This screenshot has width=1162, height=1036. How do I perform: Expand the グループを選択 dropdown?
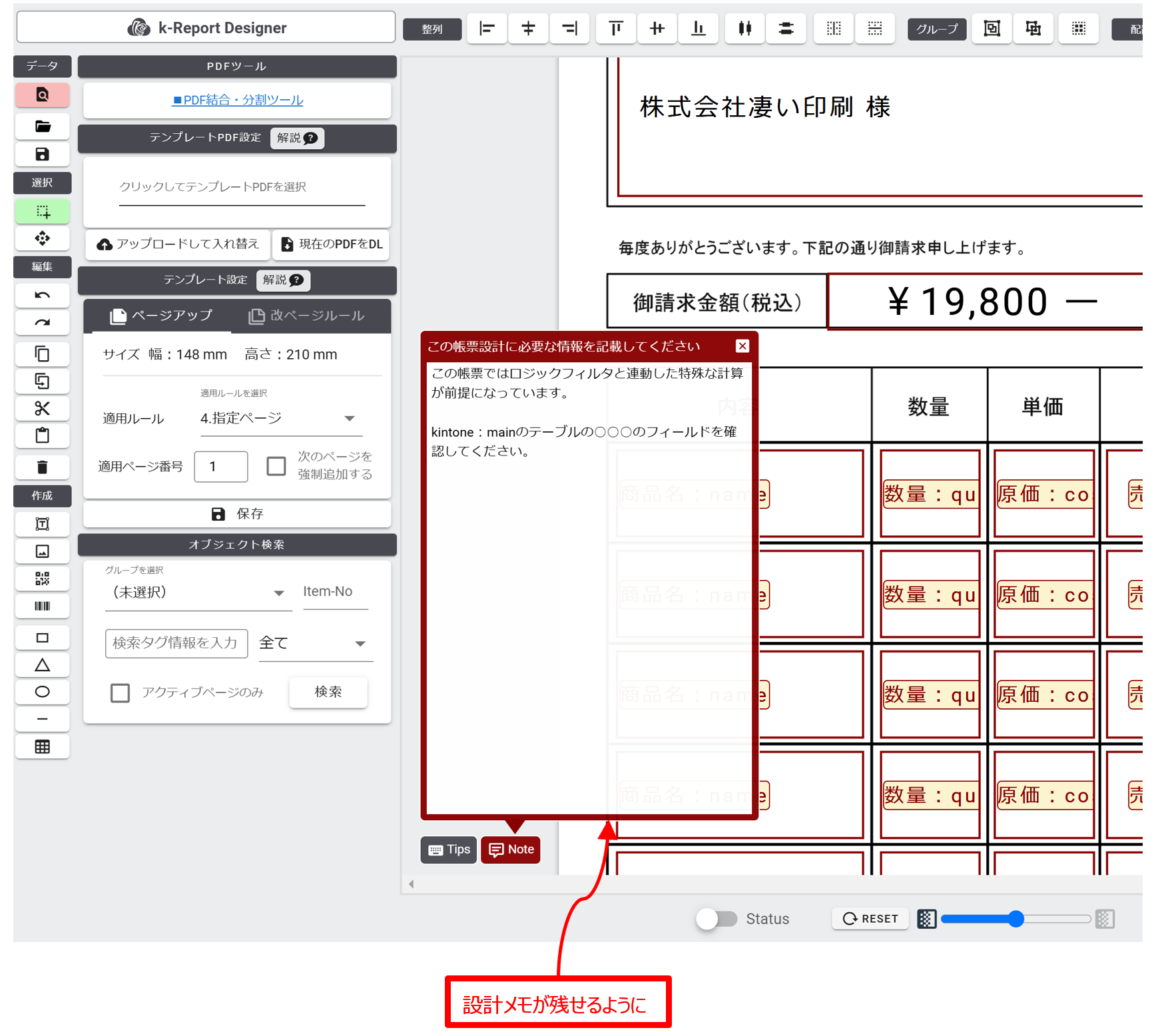pyautogui.click(x=198, y=593)
